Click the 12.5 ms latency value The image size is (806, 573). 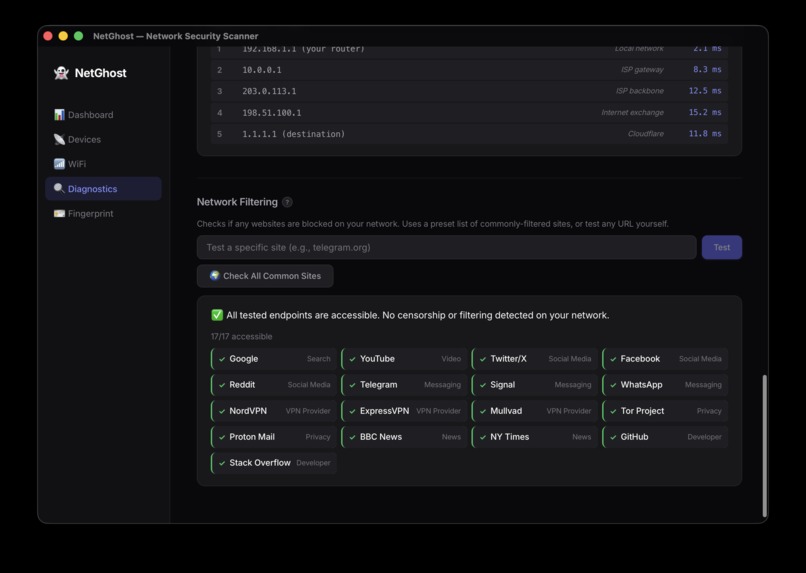[x=705, y=91]
